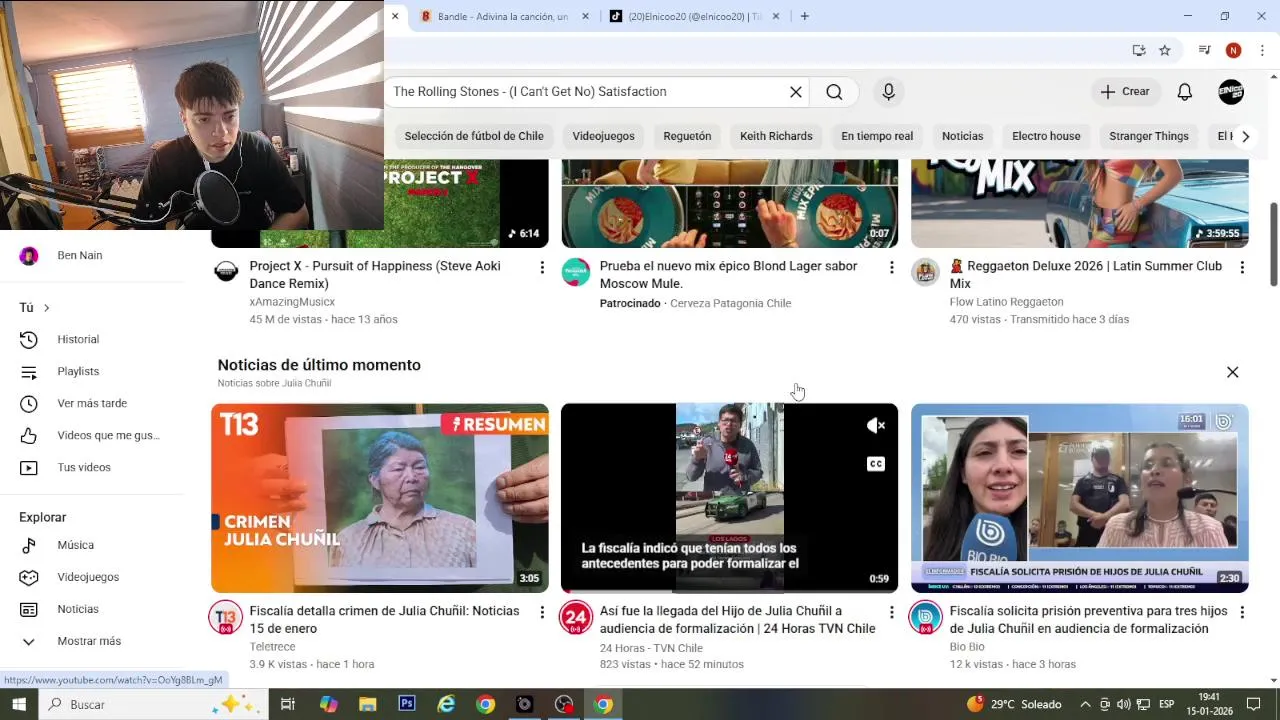The width and height of the screenshot is (1280, 720).
Task: Open the T13 Teletrece channel avatar
Action: [x=226, y=617]
